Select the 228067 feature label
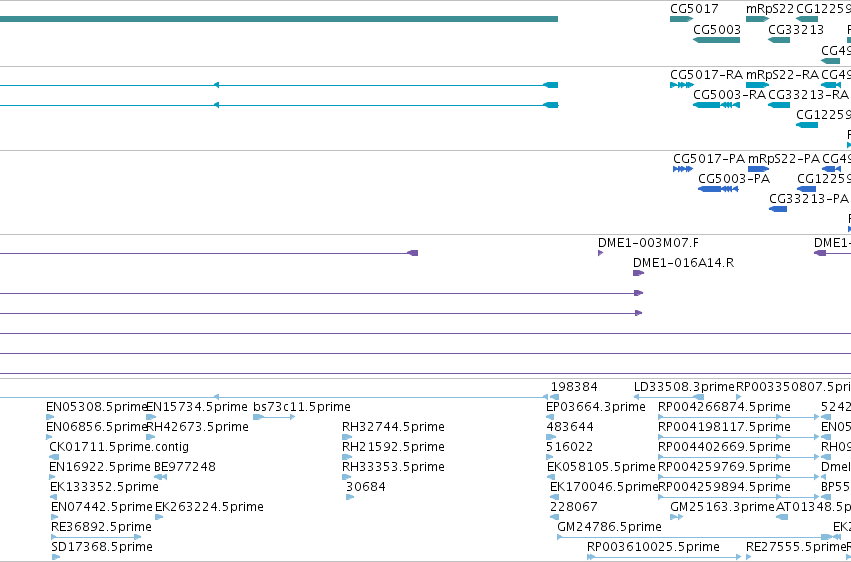The image size is (851, 562). coord(574,507)
